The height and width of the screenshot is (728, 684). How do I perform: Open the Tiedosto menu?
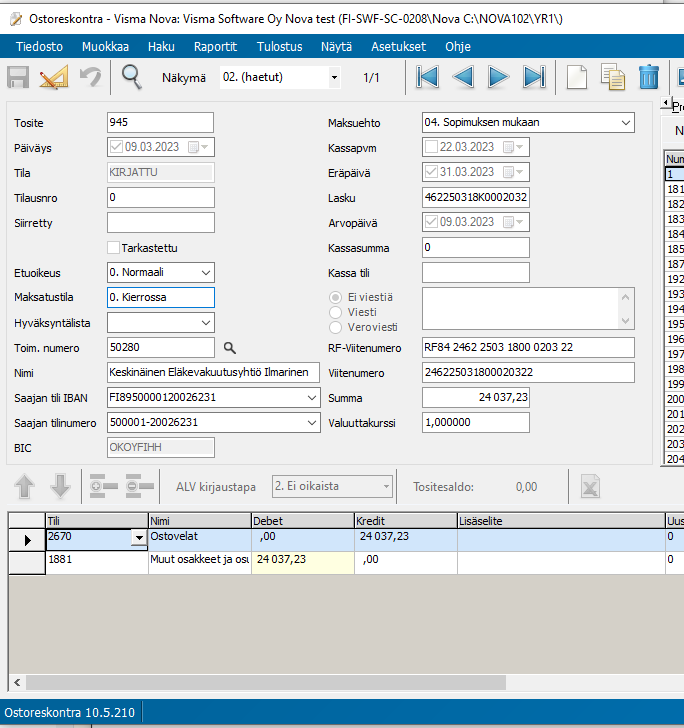(39, 46)
